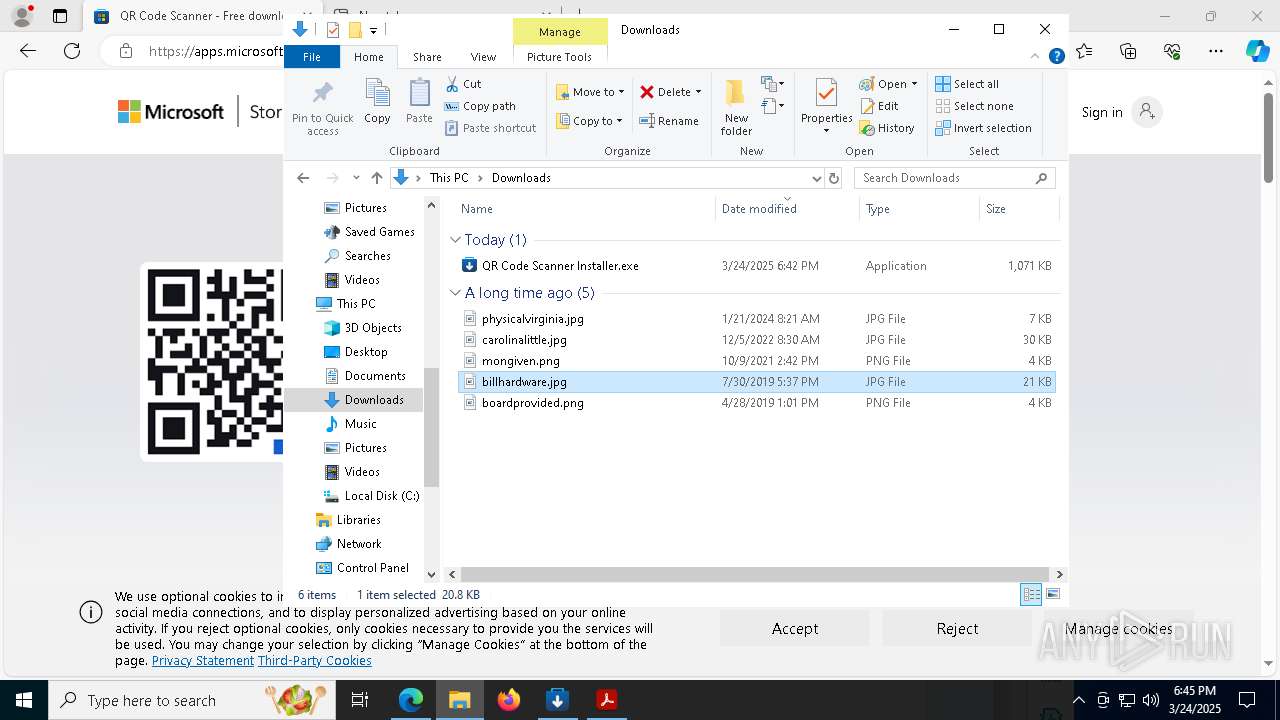Open Firefox from the taskbar
Image resolution: width=1280 pixels, height=720 pixels.
click(509, 700)
